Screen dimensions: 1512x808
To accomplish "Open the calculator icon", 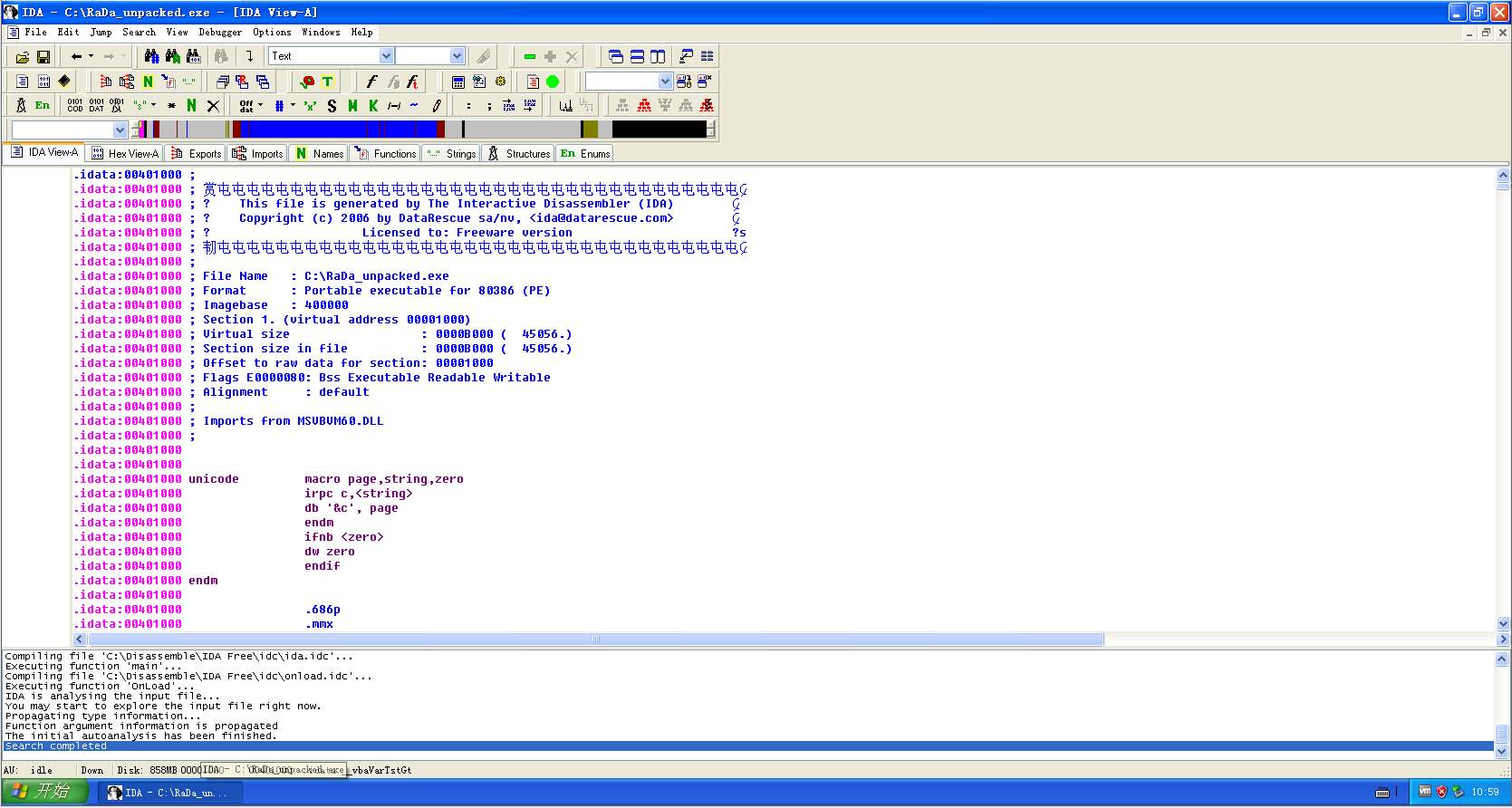I will [458, 82].
